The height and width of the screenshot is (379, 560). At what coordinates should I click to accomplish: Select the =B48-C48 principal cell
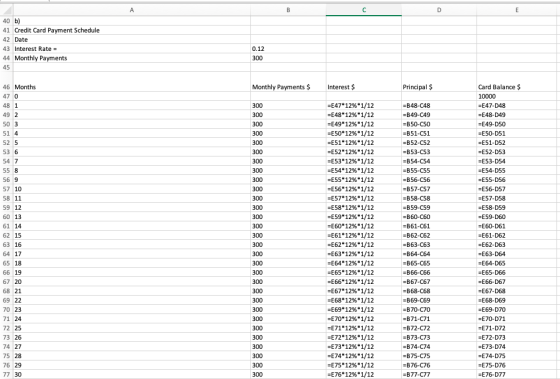pos(439,106)
